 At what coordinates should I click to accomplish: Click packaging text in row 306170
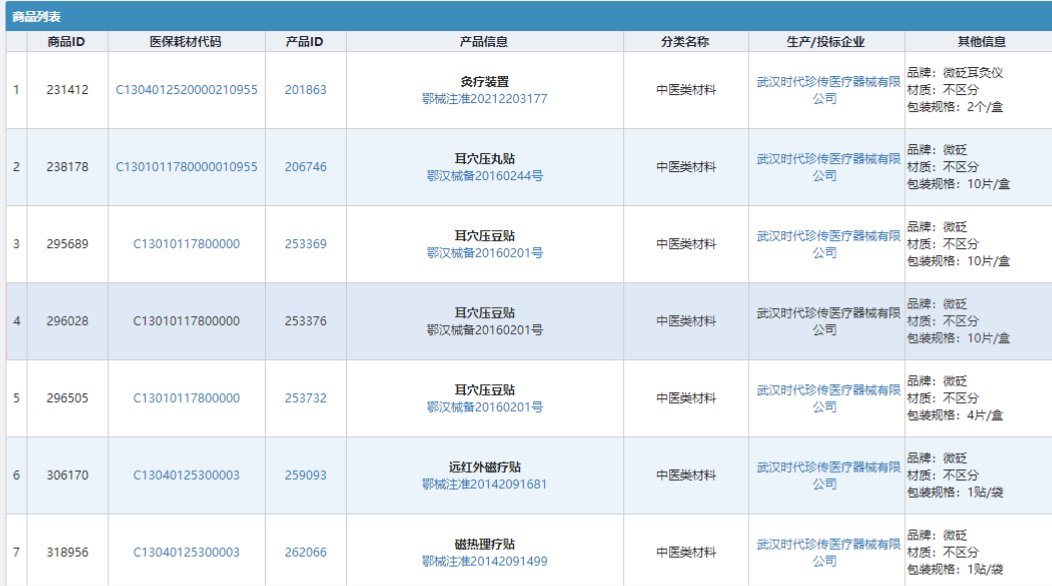955,493
